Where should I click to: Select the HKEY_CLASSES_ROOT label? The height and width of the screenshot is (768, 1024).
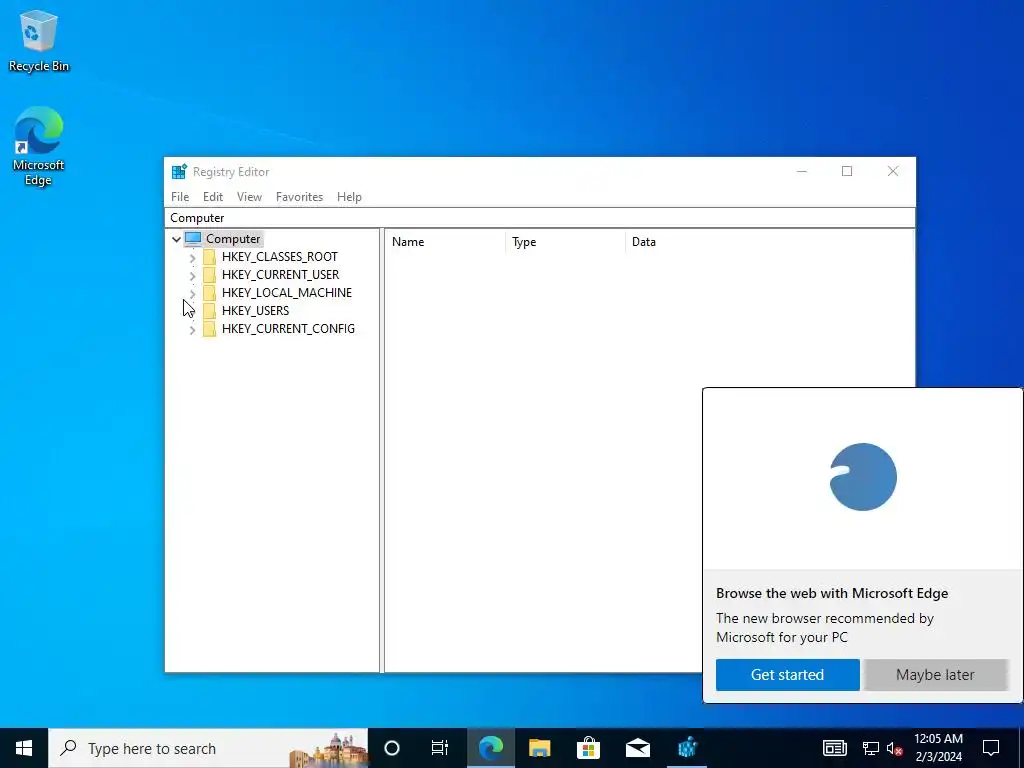pyautogui.click(x=280, y=257)
